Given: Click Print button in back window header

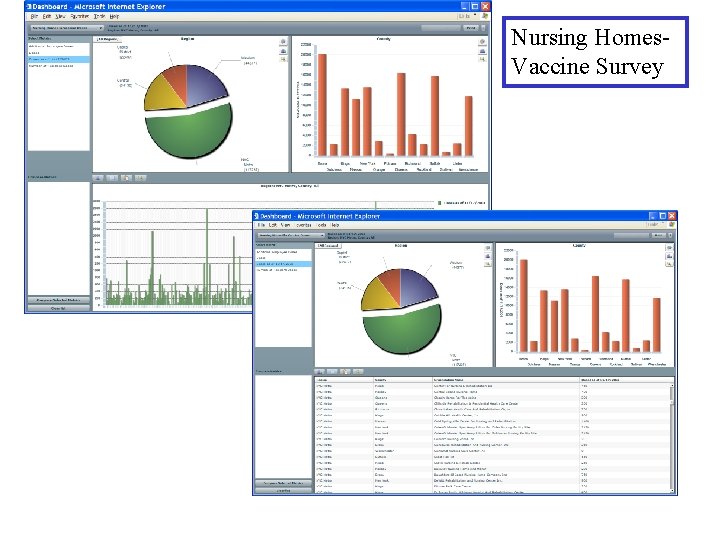Looking at the screenshot, I should [x=470, y=28].
